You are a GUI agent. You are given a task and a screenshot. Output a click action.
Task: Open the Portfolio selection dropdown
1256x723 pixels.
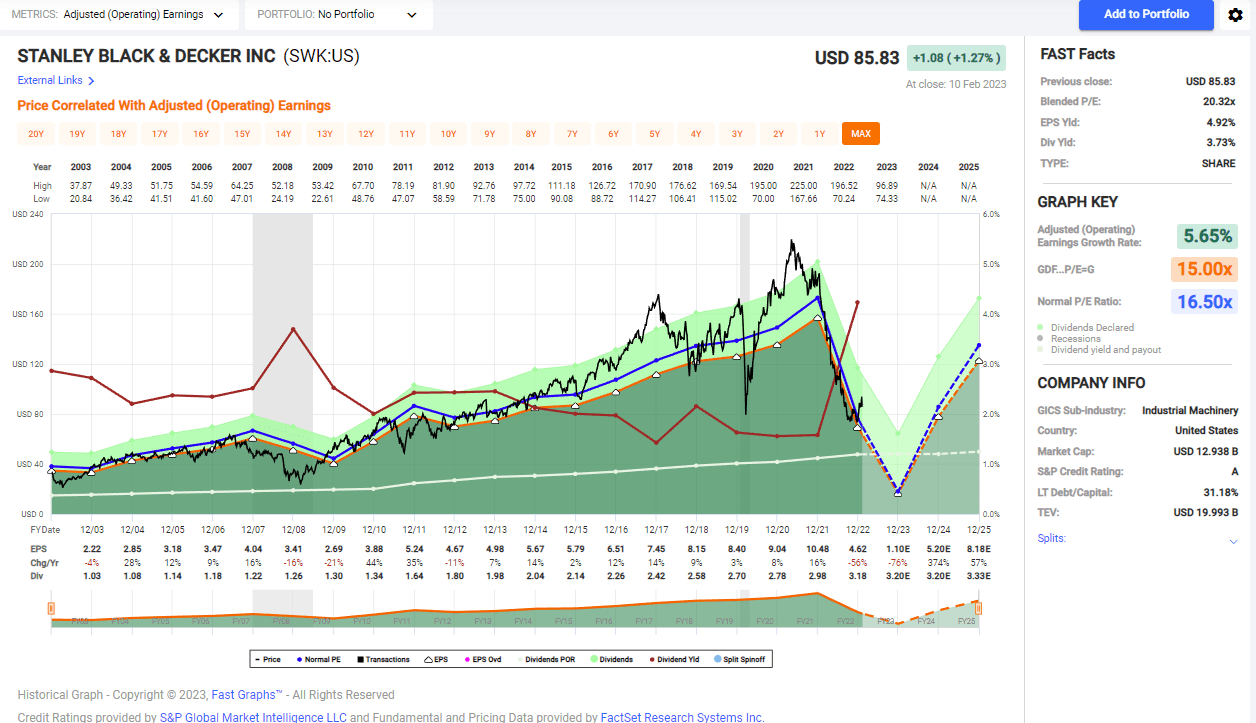pyautogui.click(x=338, y=15)
